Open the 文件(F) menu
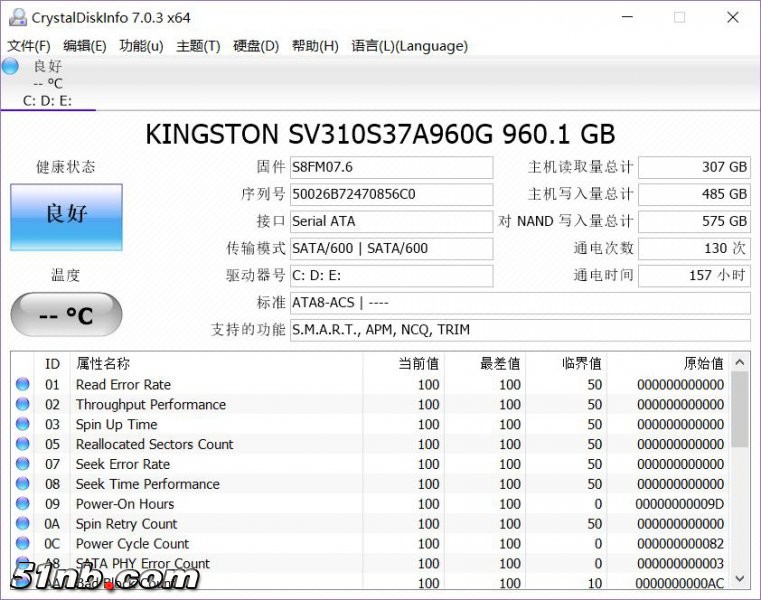The height and width of the screenshot is (600, 761). [x=29, y=46]
